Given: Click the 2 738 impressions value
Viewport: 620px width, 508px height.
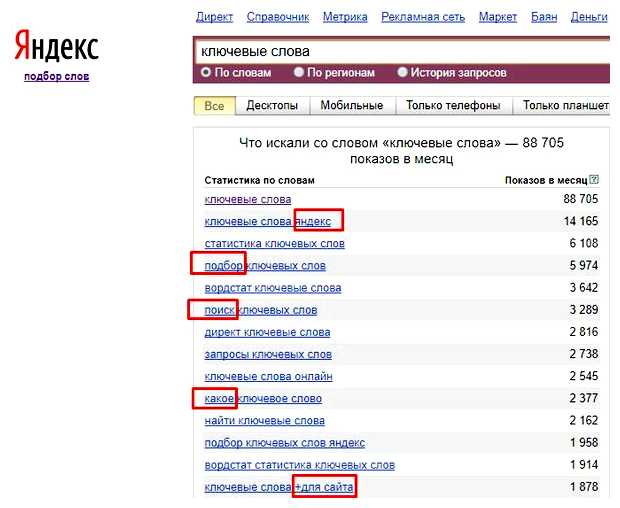Looking at the screenshot, I should coord(584,354).
